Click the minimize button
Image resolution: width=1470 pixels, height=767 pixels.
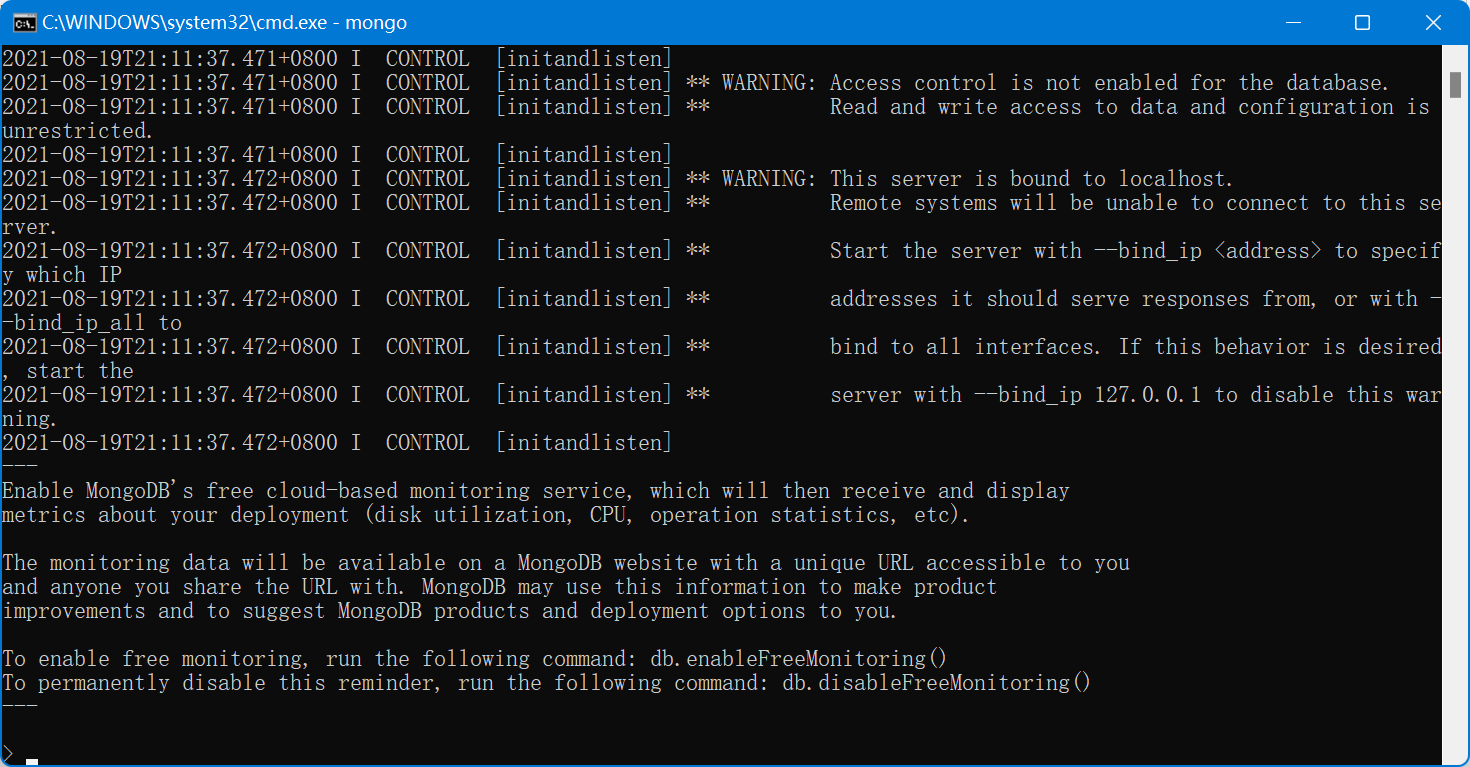pos(1293,21)
